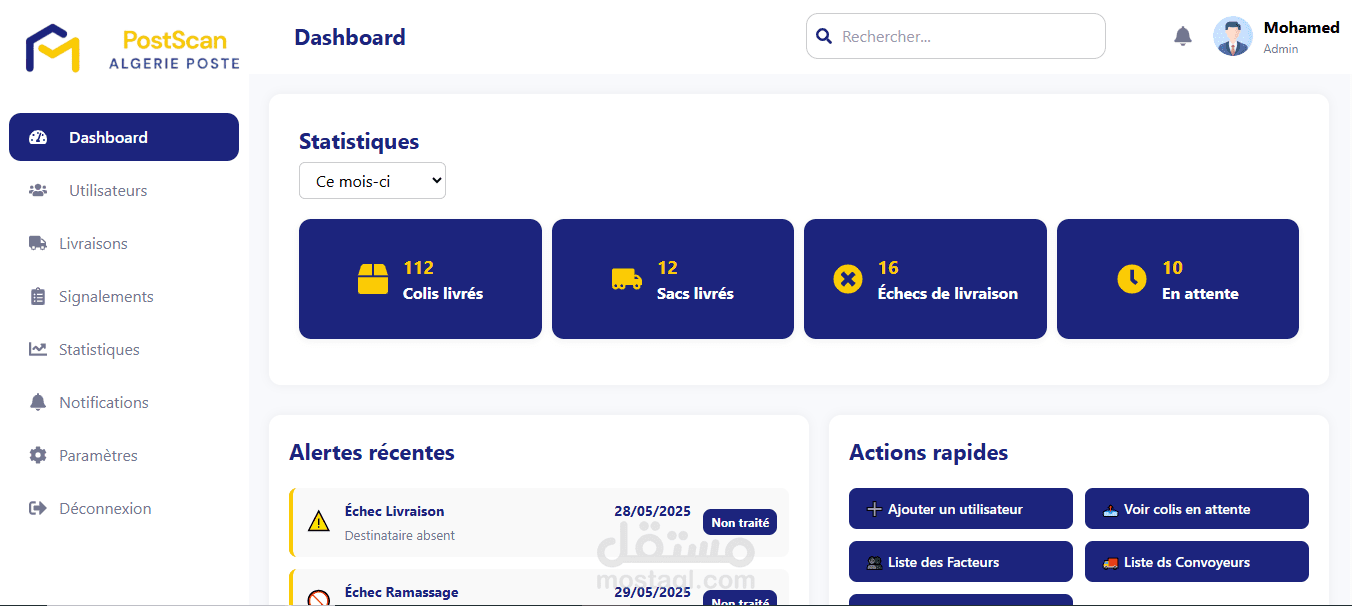Click the Mohamed user name

tap(1301, 28)
